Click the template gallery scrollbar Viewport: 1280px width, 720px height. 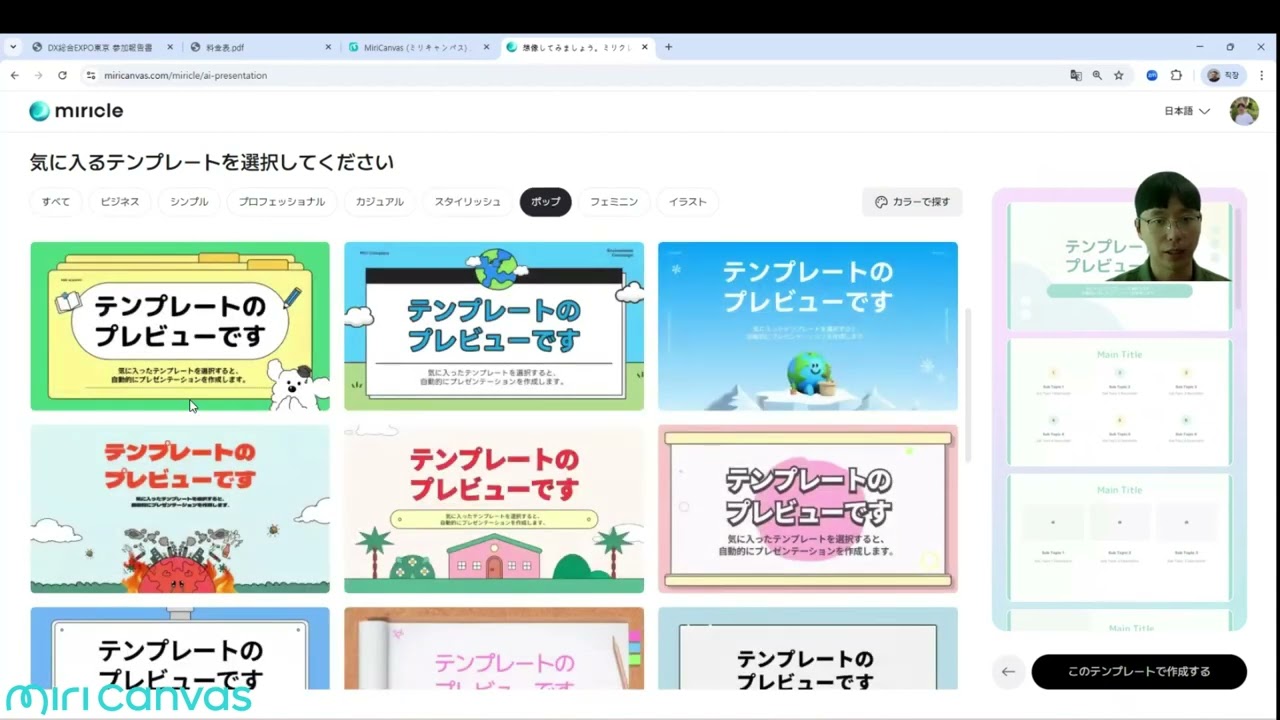(x=967, y=385)
